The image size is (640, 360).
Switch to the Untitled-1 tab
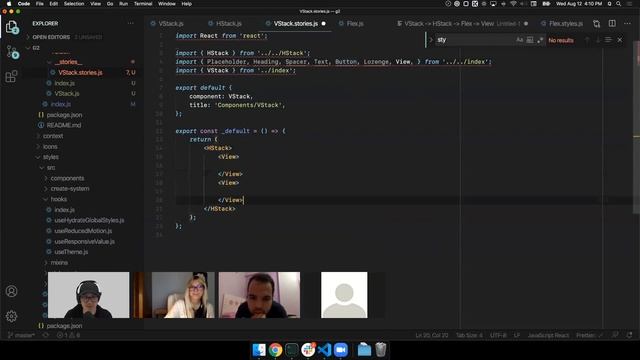(x=461, y=24)
